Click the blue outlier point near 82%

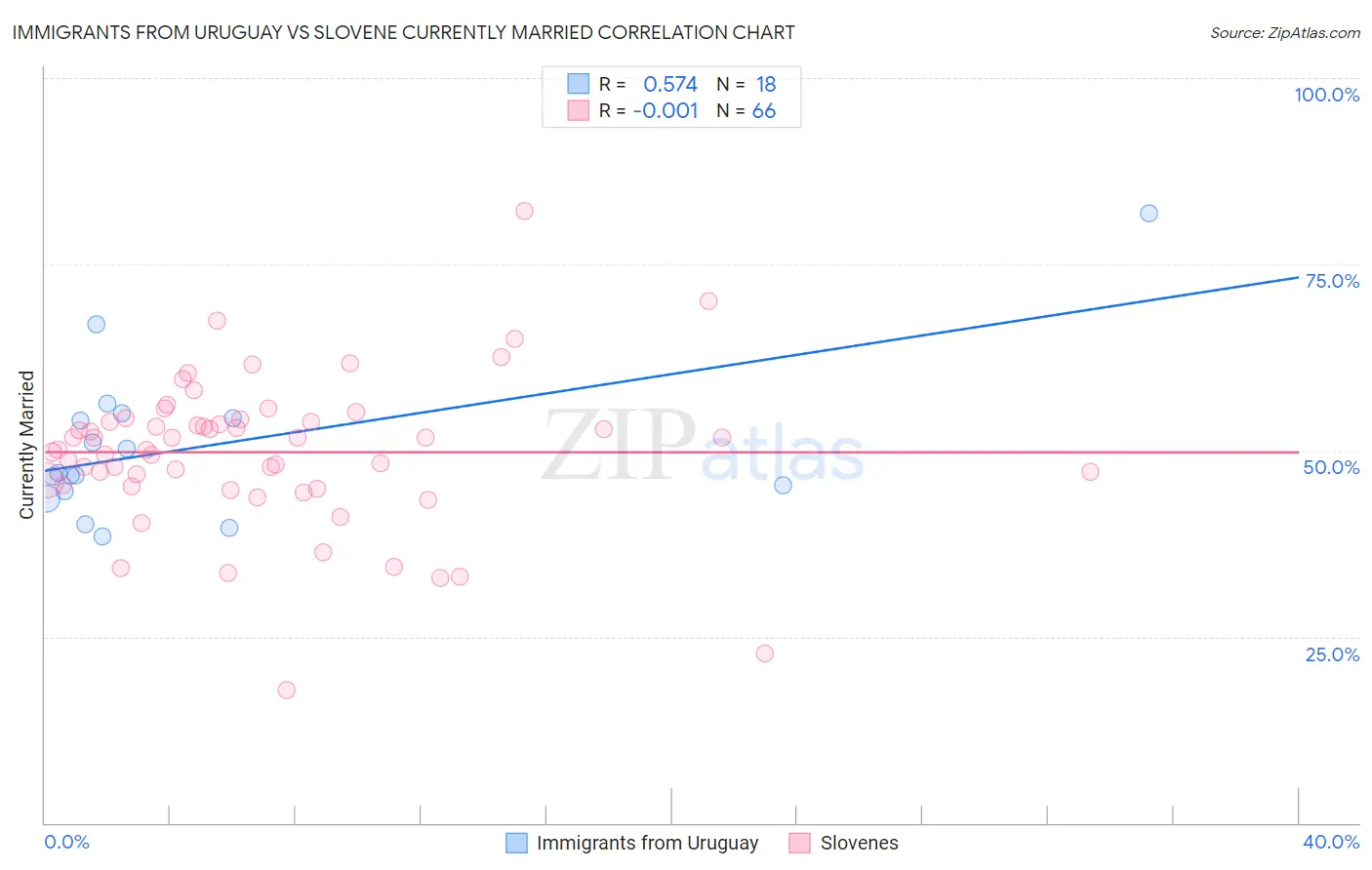click(1149, 214)
